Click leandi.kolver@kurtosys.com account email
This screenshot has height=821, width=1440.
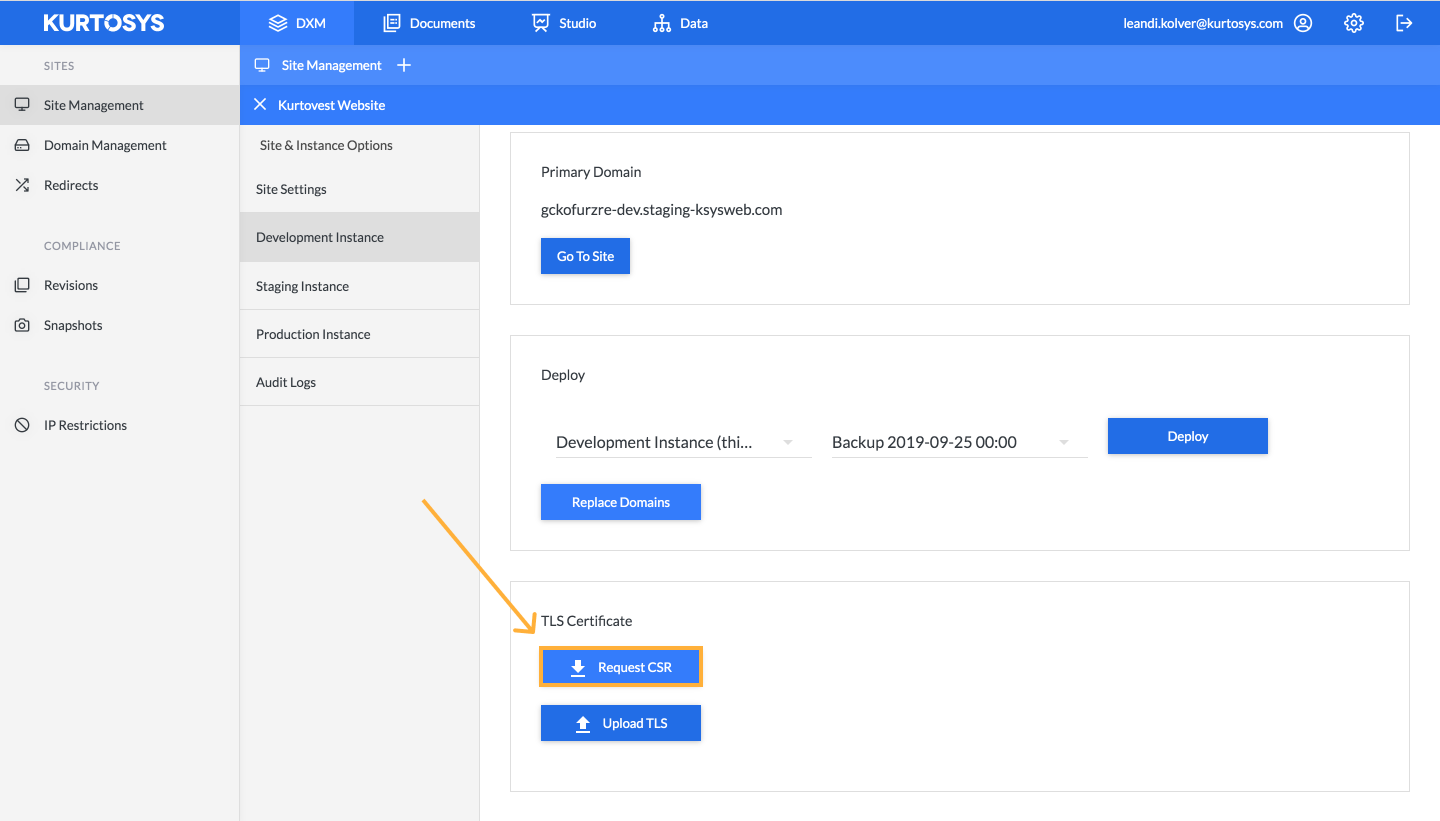click(1203, 23)
